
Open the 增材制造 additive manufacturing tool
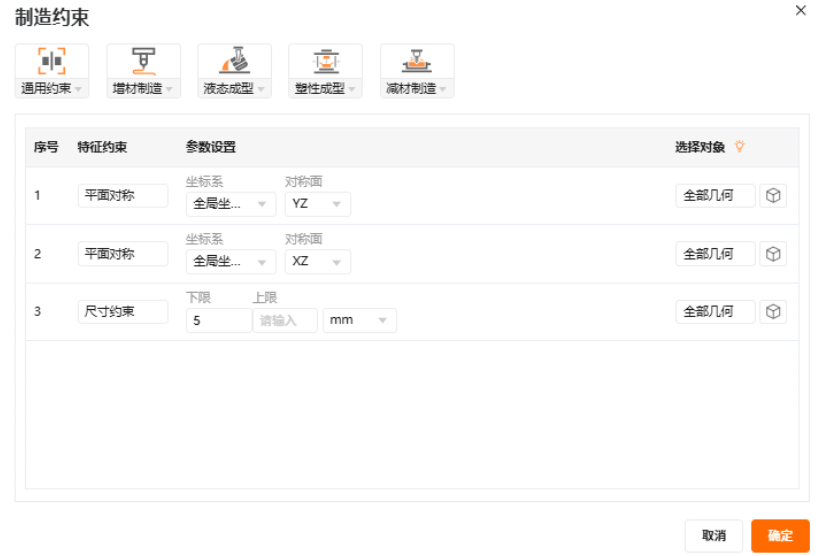(144, 71)
